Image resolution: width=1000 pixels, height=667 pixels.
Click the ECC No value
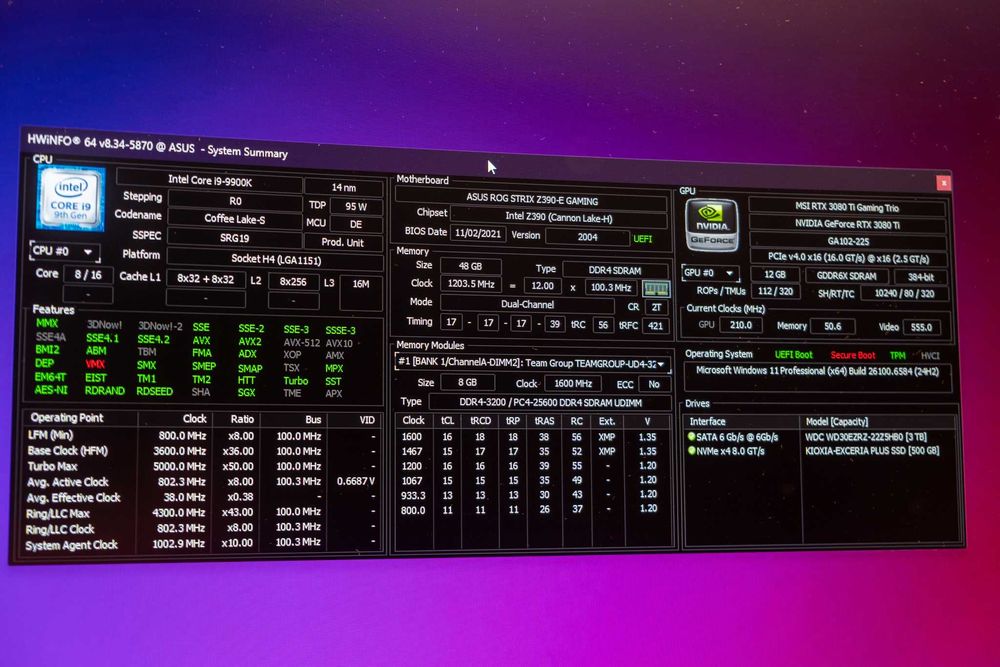point(654,385)
